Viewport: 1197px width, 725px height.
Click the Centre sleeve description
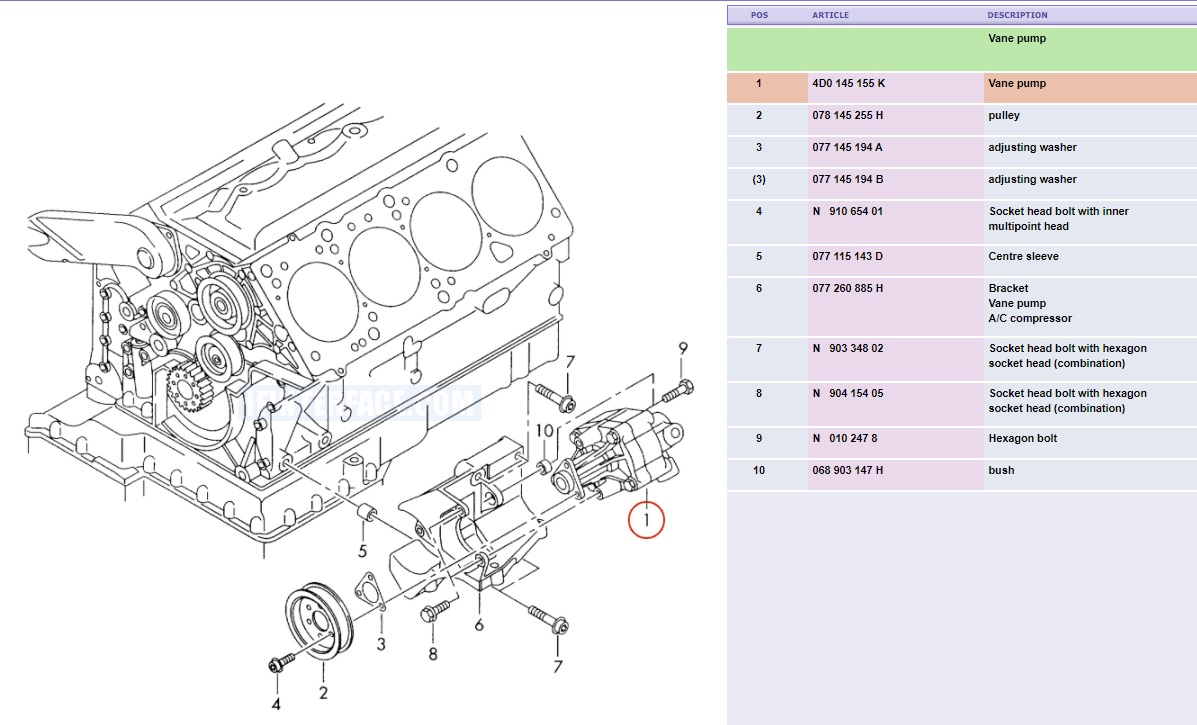point(1024,257)
